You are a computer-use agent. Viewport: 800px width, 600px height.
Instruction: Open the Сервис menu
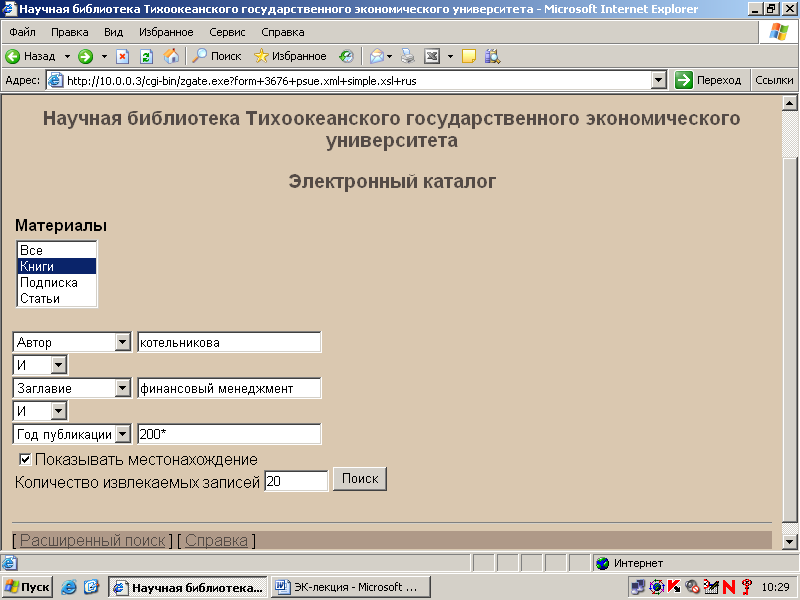pyautogui.click(x=227, y=32)
